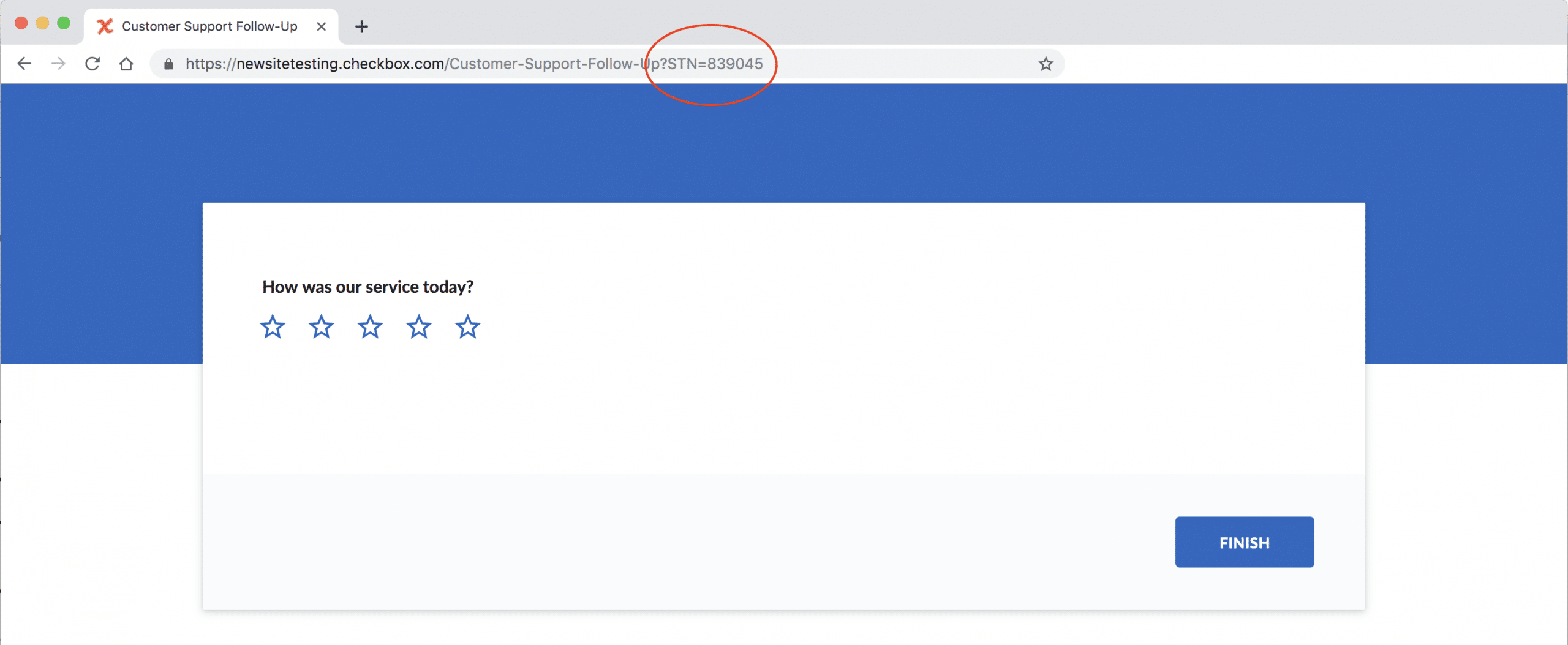Image resolution: width=1568 pixels, height=645 pixels.
Task: Submit the survey with the FINISH button
Action: coord(1245,542)
